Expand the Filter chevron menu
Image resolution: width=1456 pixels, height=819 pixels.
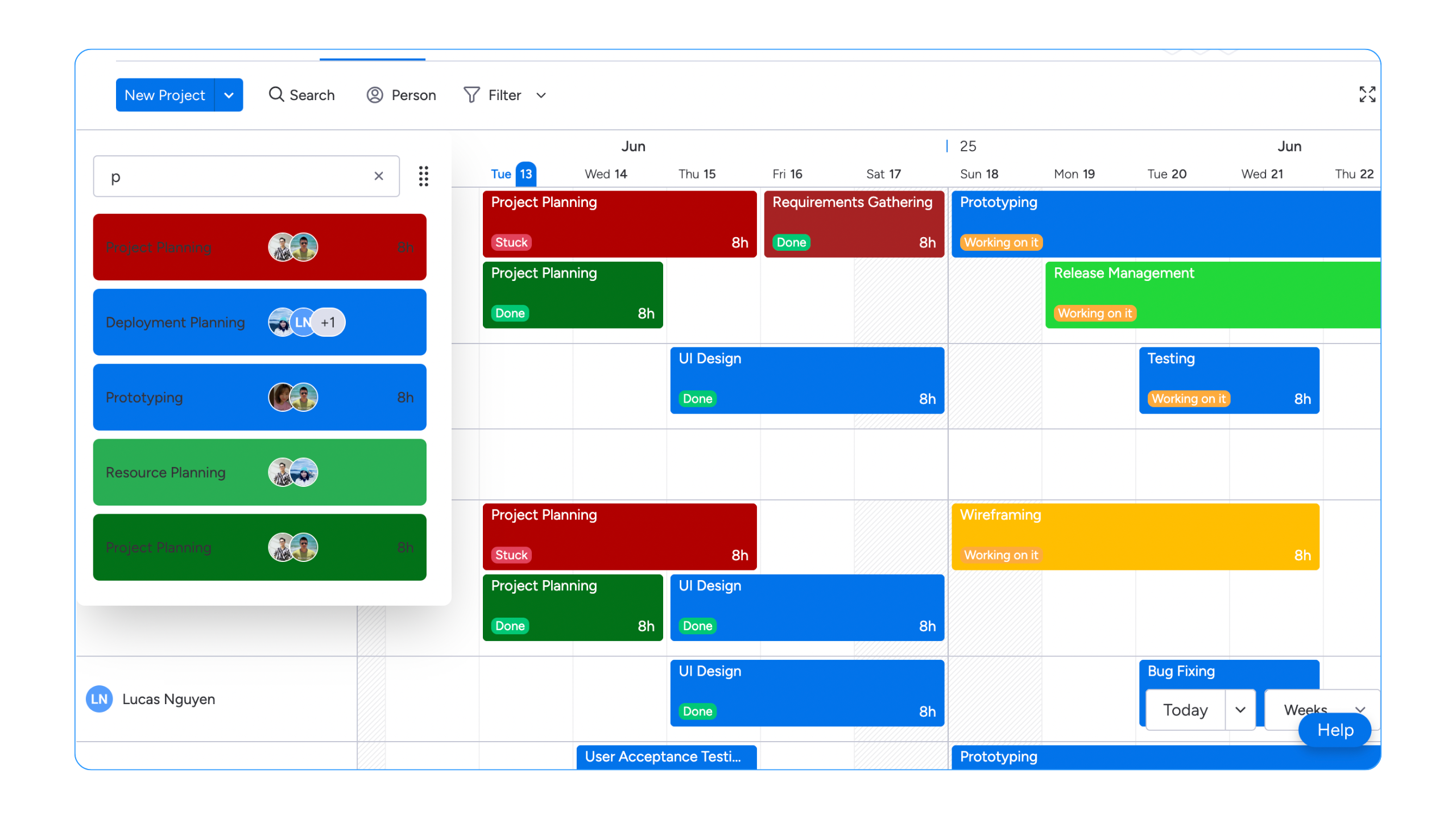click(541, 96)
